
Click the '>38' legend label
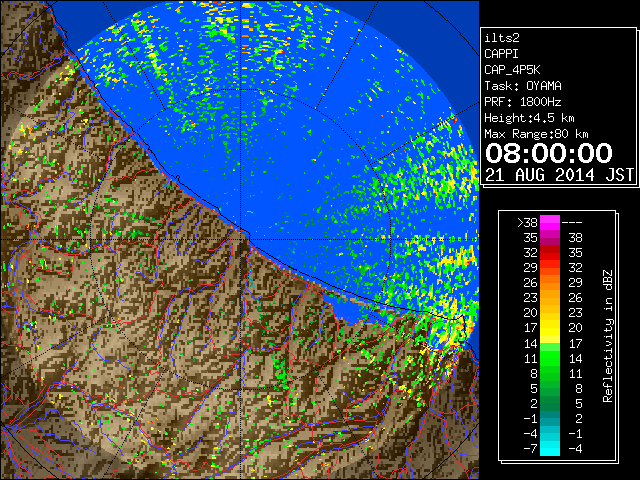coord(527,222)
